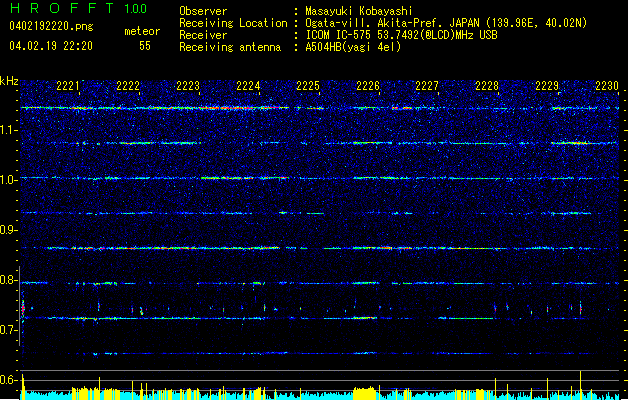Viewport: 629px width, 400px height.
Task: Click the 2229 time marker
Action: (547, 86)
